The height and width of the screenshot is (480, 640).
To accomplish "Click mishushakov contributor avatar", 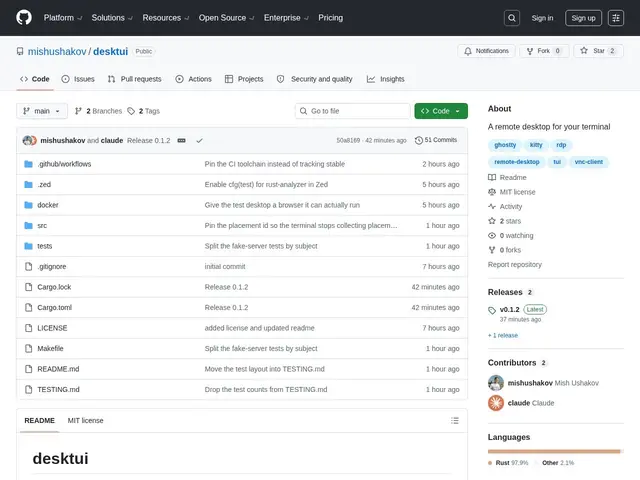I will 496,383.
